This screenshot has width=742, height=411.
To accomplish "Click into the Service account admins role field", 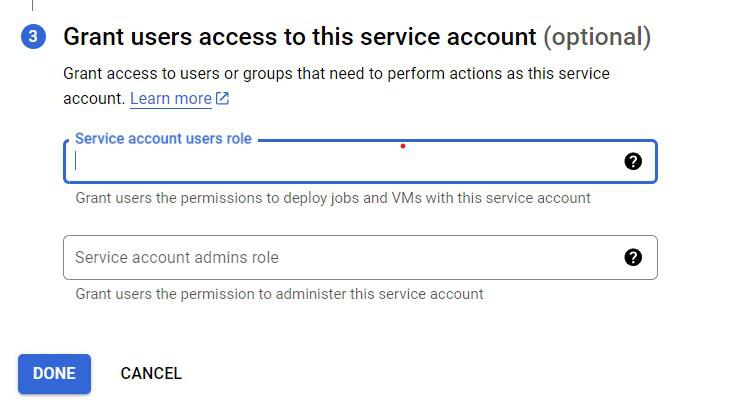I will click(340, 257).
